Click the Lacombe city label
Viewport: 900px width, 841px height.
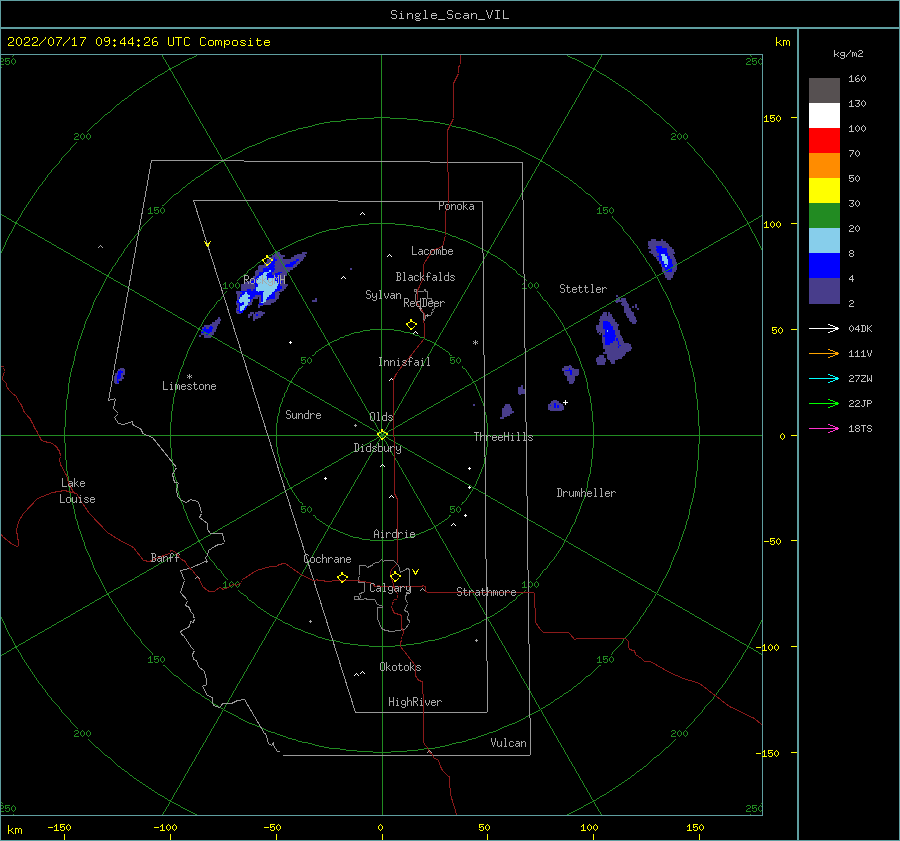(x=432, y=251)
